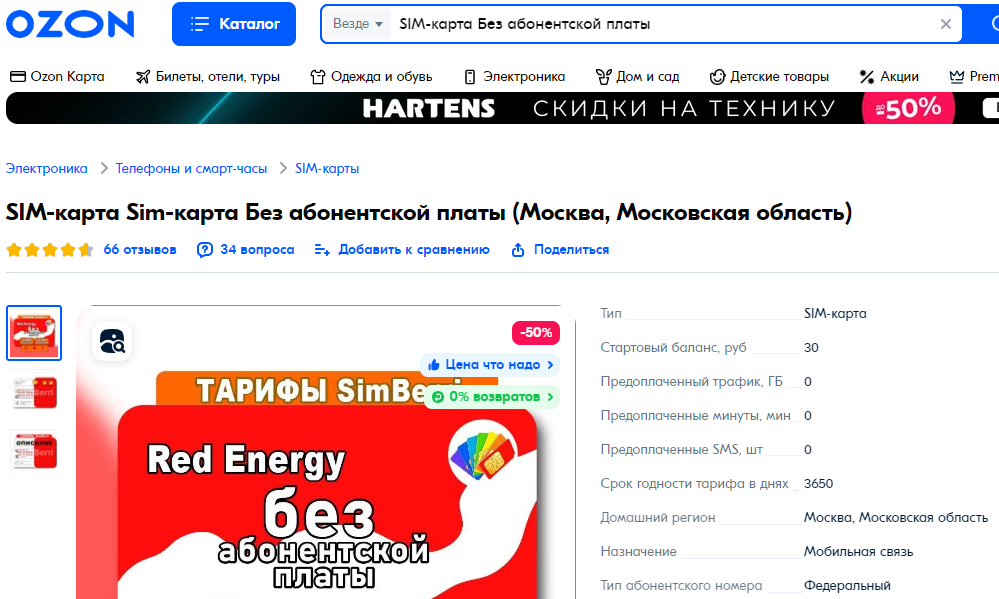Click the share upload icon
Image resolution: width=999 pixels, height=599 pixels.
tap(518, 250)
